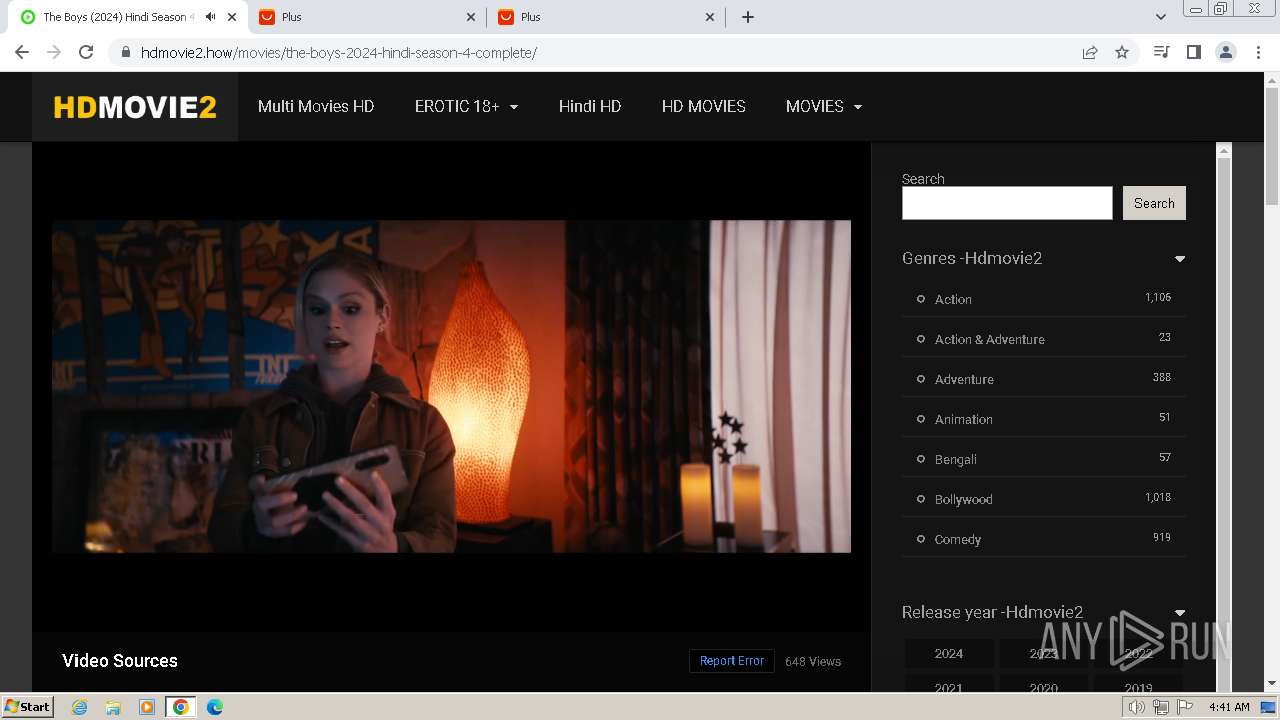Mute the audio on The Boys tab
Image resolution: width=1280 pixels, height=720 pixels.
210,17
